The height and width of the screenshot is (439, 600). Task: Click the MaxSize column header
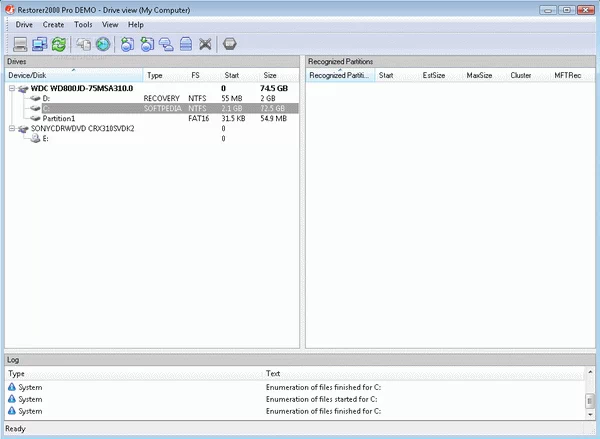coord(484,75)
